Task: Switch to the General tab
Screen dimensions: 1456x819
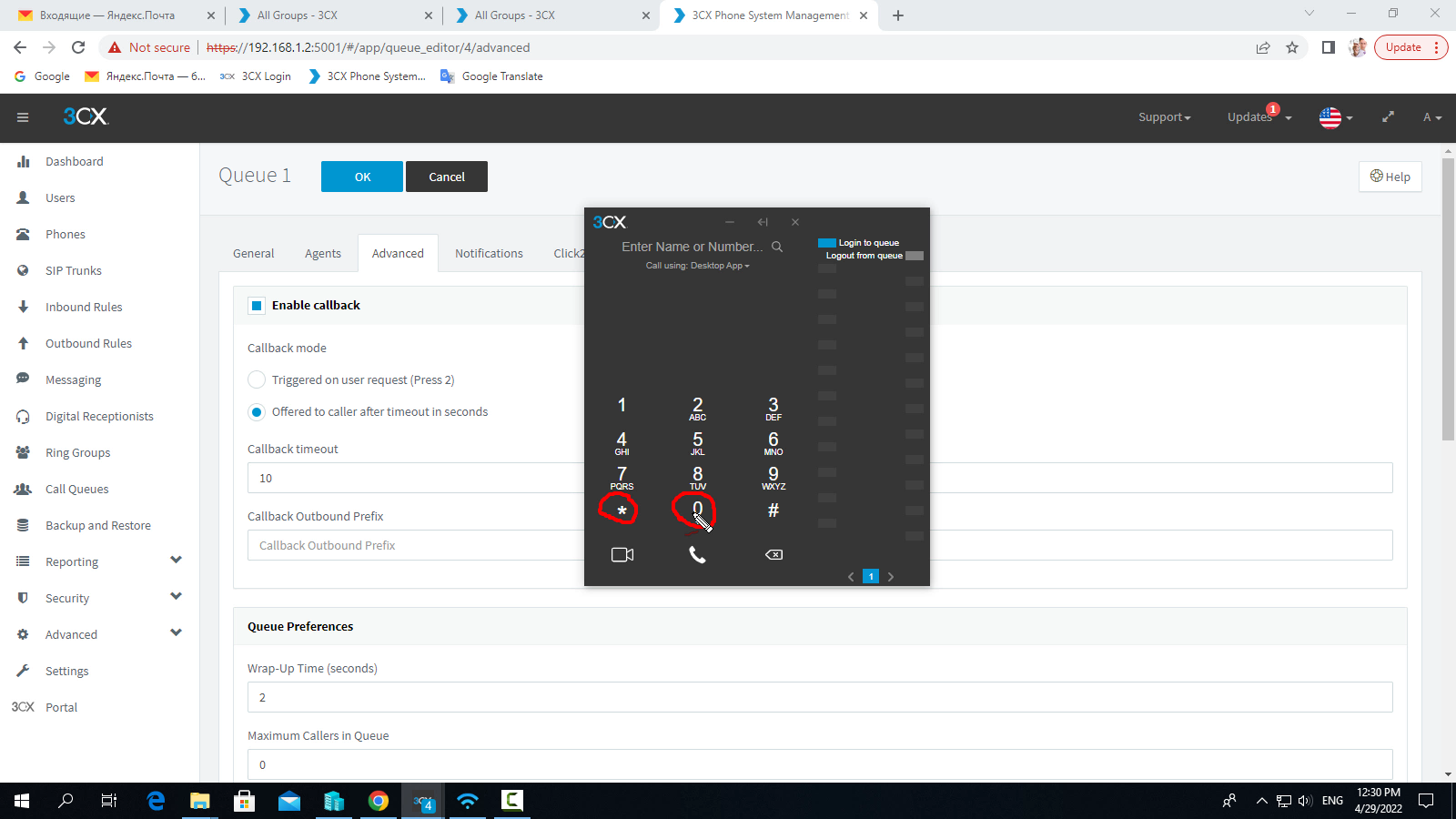Action: click(253, 253)
